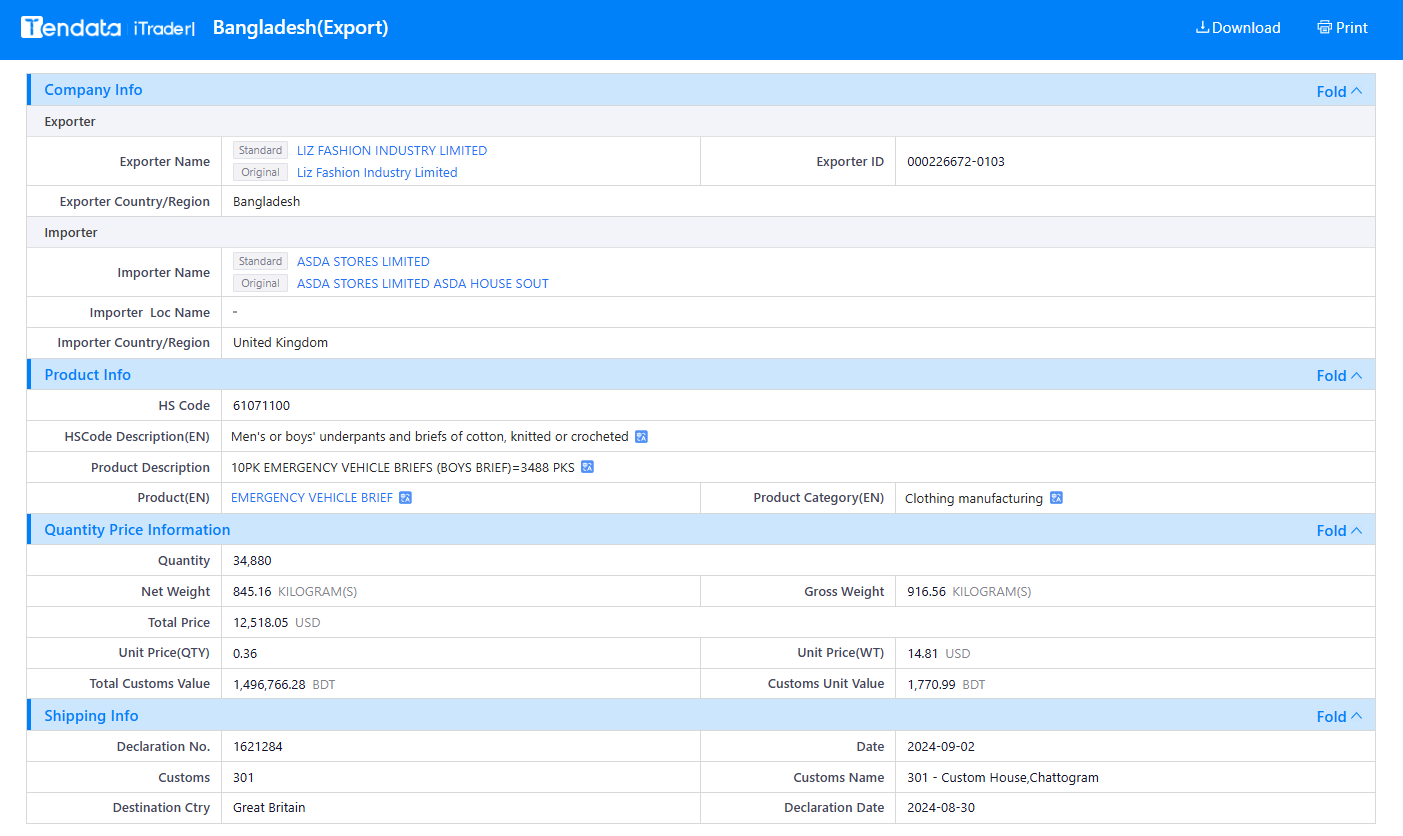
Task: Click the Shipping Info section heading
Action: pos(91,716)
